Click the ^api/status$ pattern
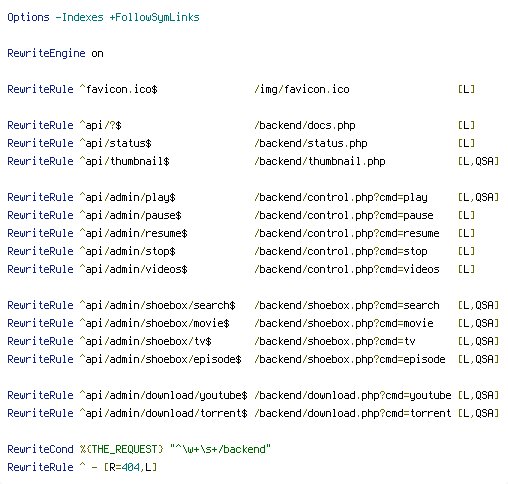 pos(116,143)
